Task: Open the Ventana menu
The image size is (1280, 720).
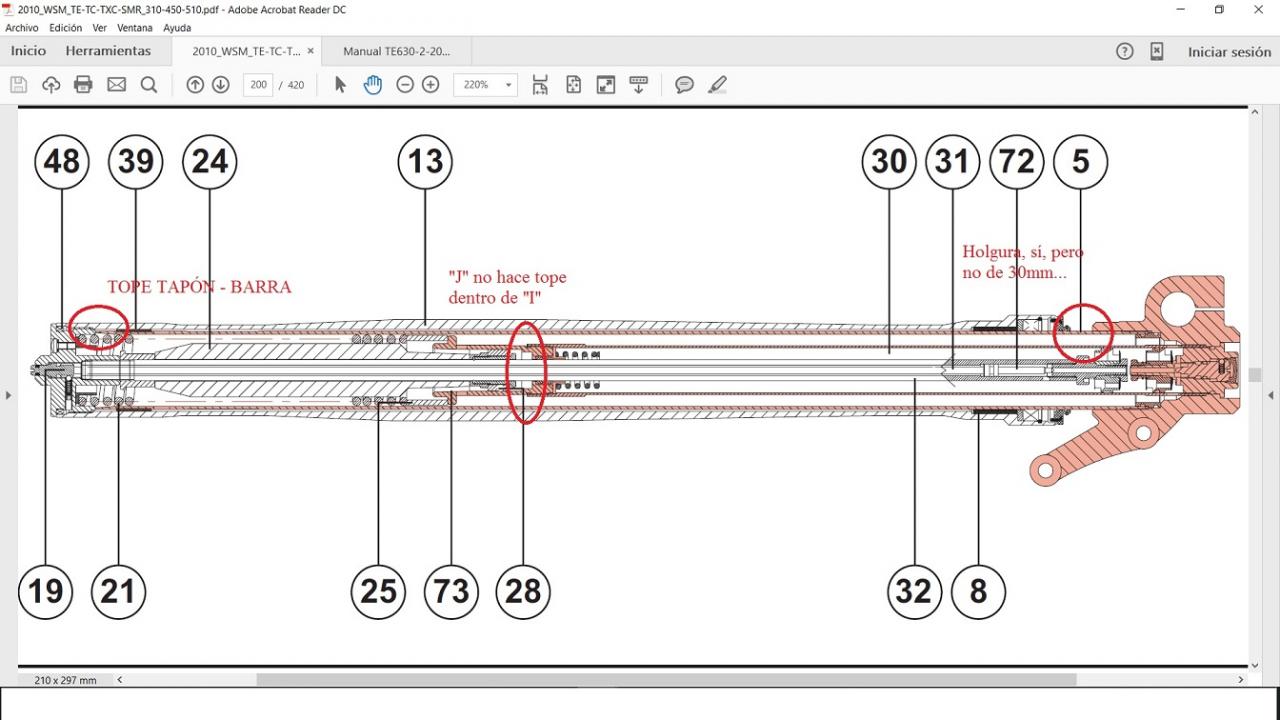Action: pos(135,28)
